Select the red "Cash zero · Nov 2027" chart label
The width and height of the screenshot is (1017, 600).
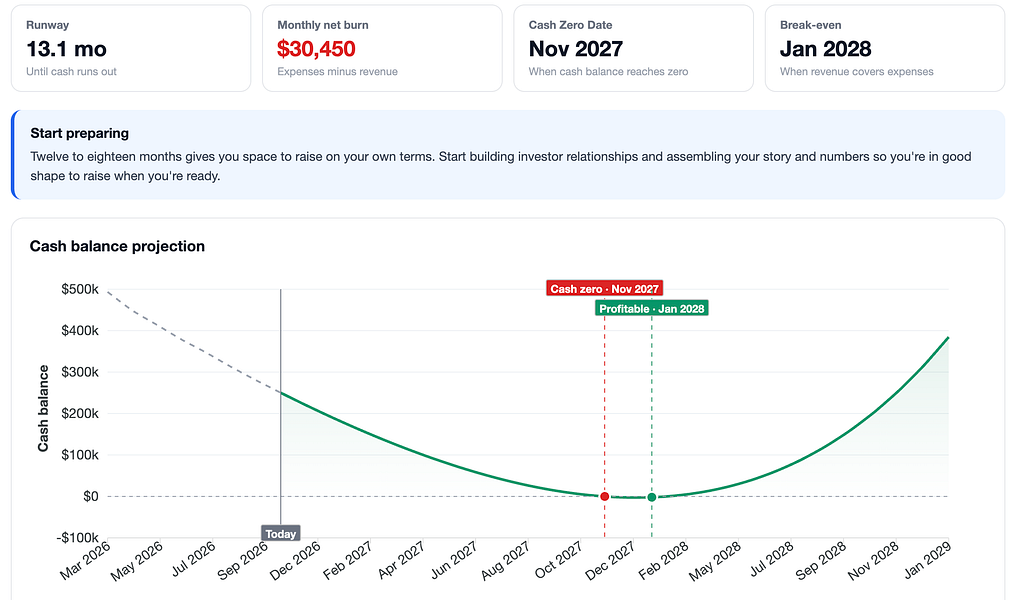pos(604,289)
